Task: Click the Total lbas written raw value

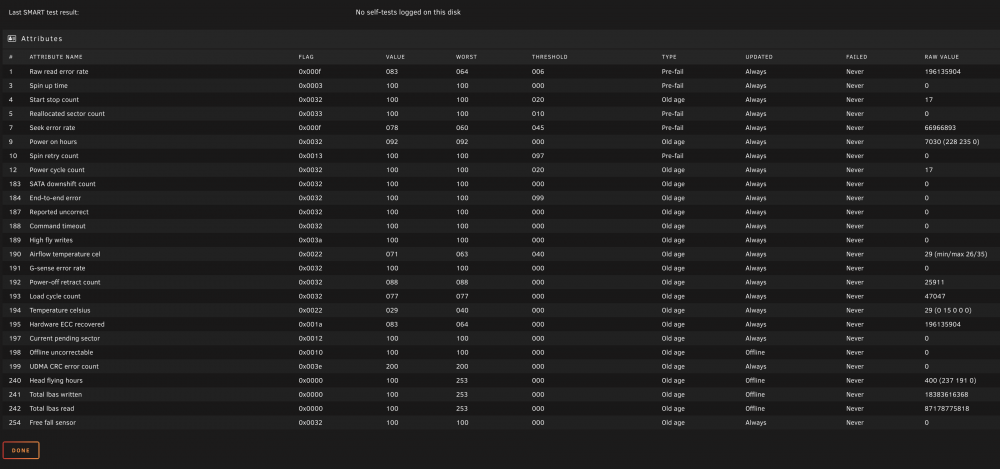Action: (x=946, y=394)
